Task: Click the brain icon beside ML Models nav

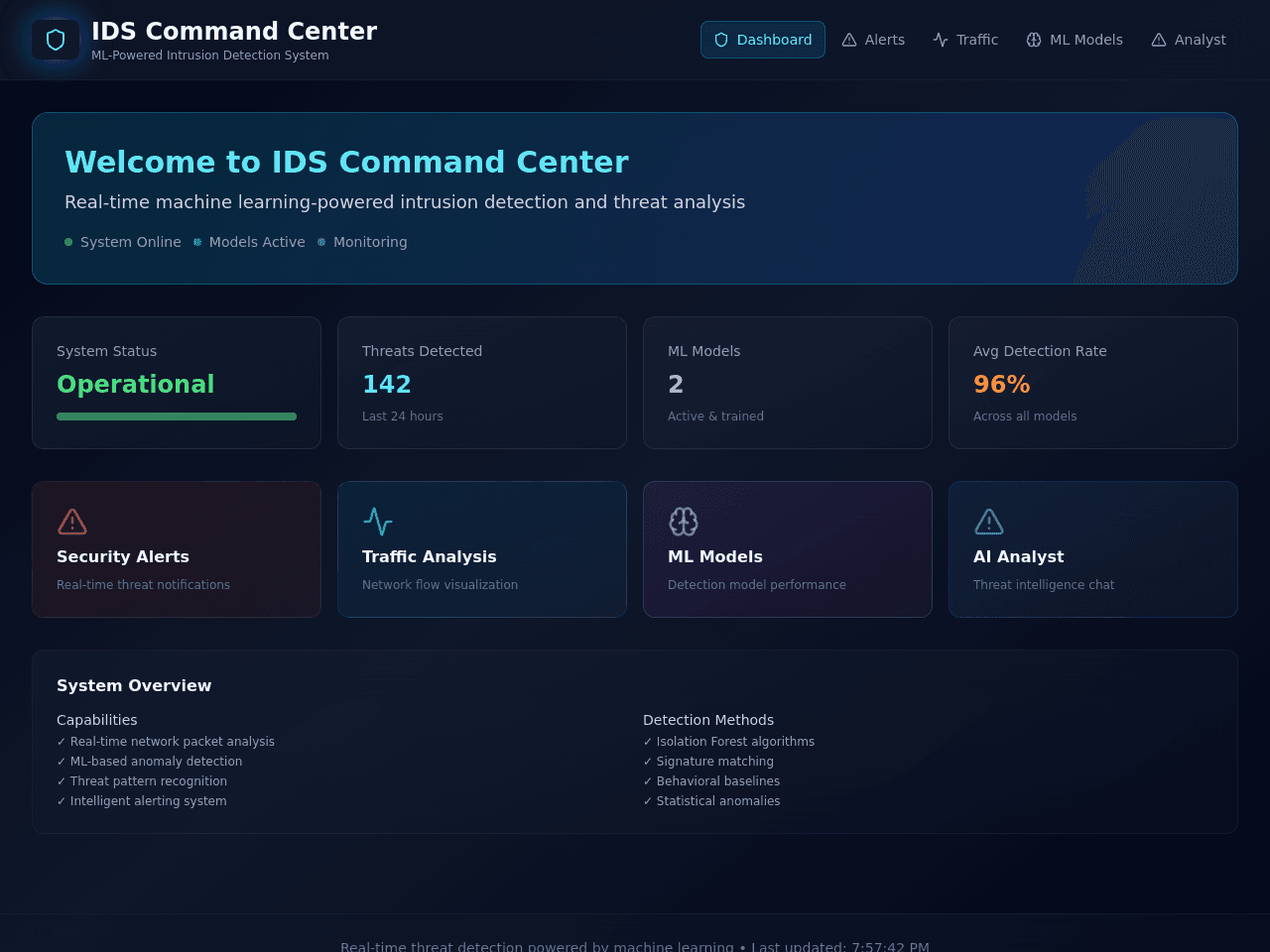Action: pyautogui.click(x=1034, y=40)
